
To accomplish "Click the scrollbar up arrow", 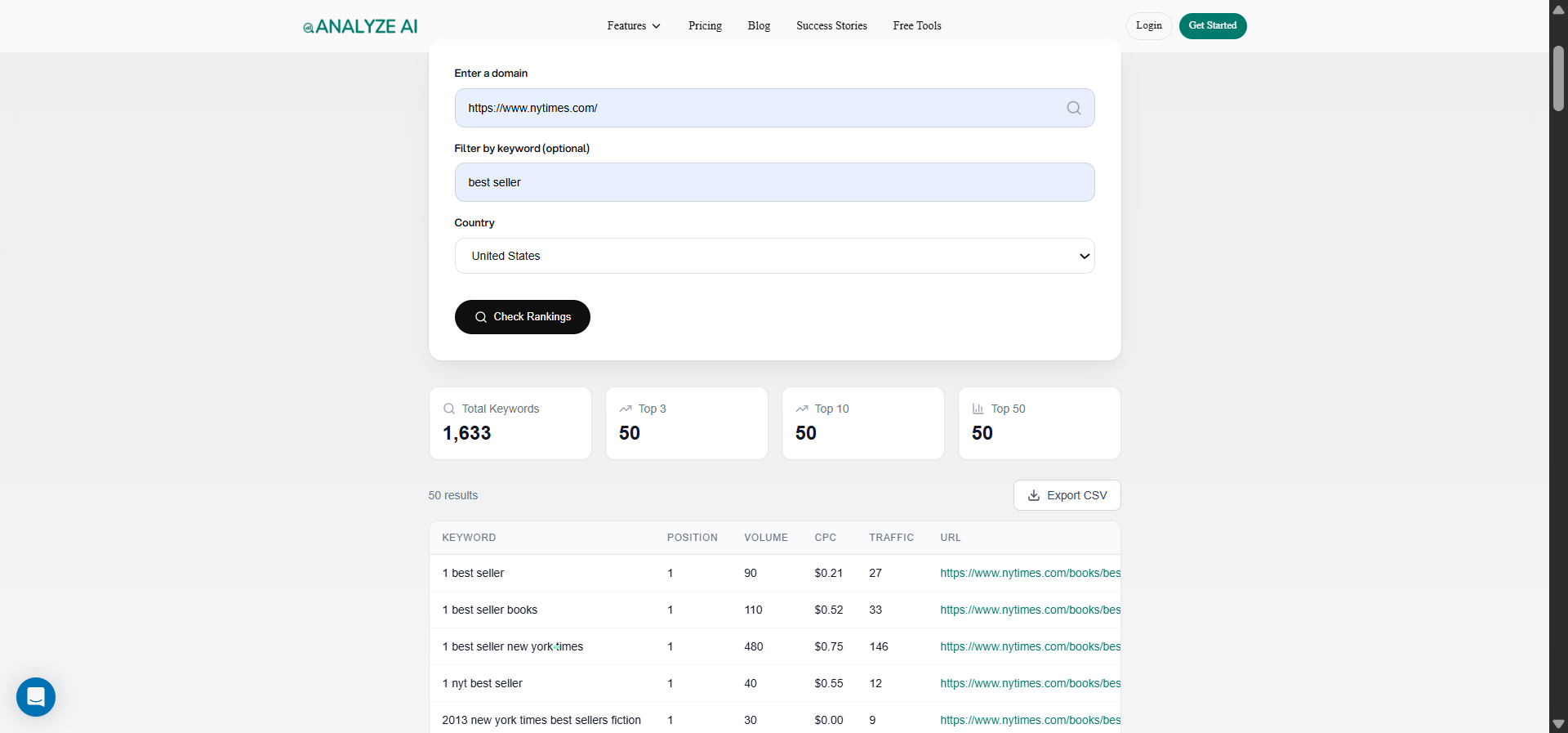I will (x=1558, y=9).
